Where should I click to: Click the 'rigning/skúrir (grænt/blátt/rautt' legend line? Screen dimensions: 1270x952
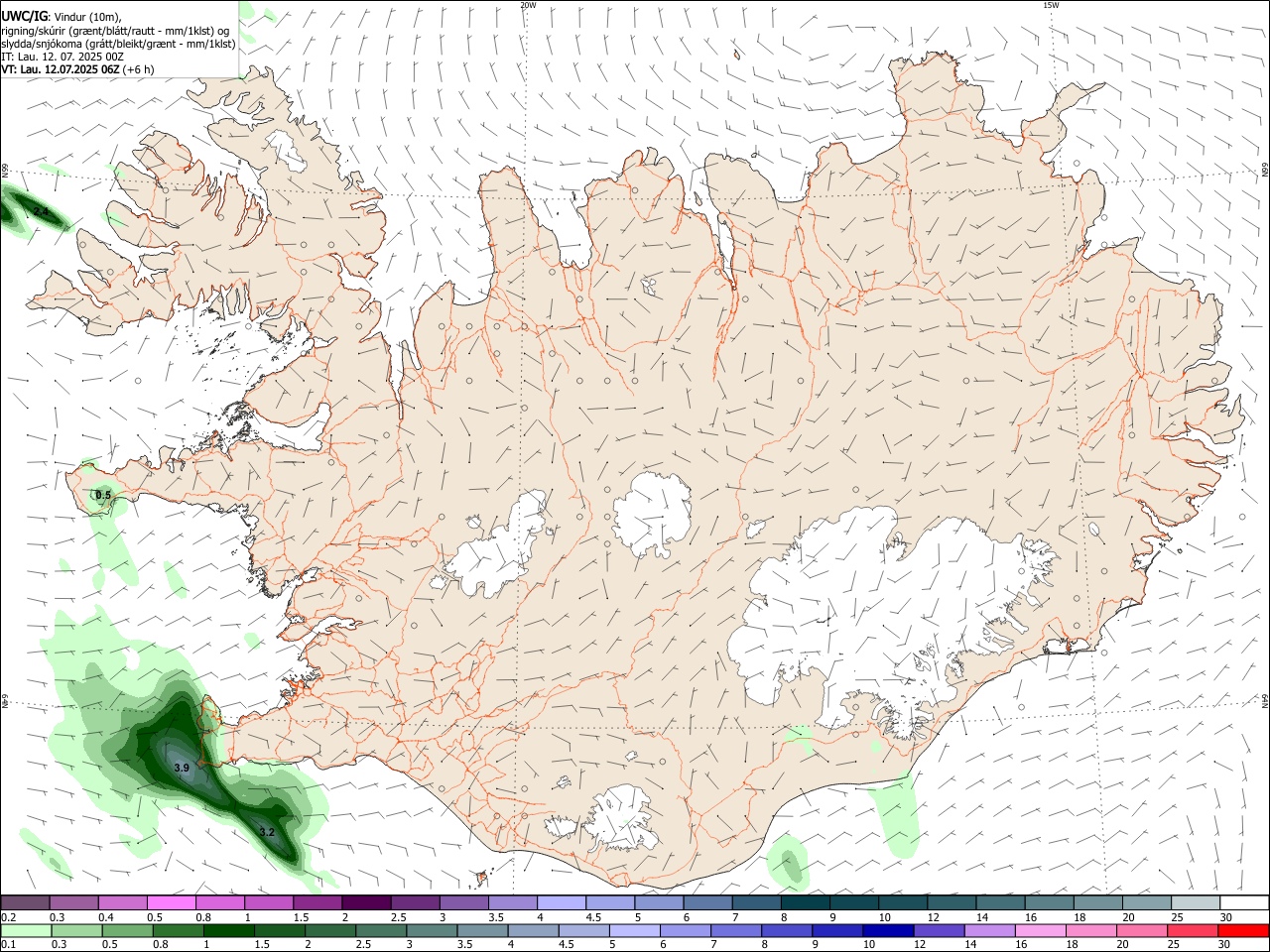[115, 30]
